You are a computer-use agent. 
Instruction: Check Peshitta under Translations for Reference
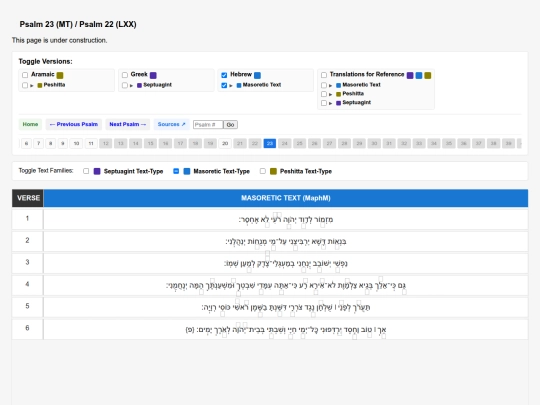(x=324, y=94)
